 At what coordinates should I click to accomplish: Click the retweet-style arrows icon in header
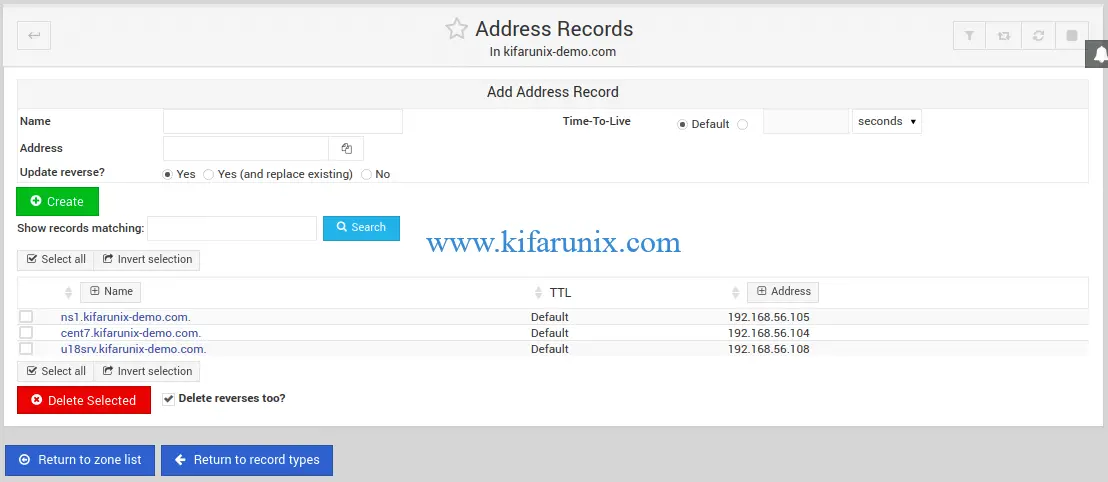click(x=1003, y=36)
